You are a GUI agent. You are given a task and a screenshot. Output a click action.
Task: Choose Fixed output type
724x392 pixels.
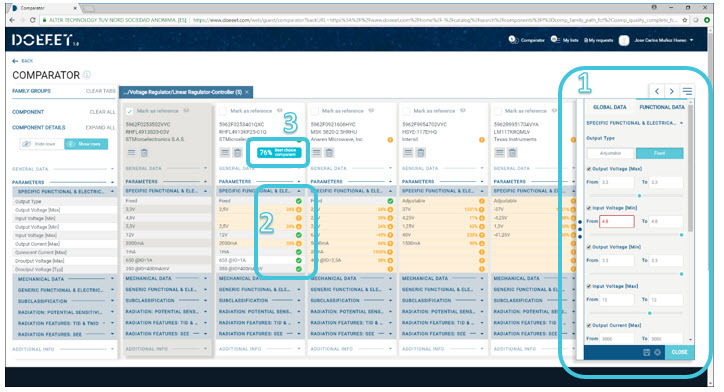(659, 153)
